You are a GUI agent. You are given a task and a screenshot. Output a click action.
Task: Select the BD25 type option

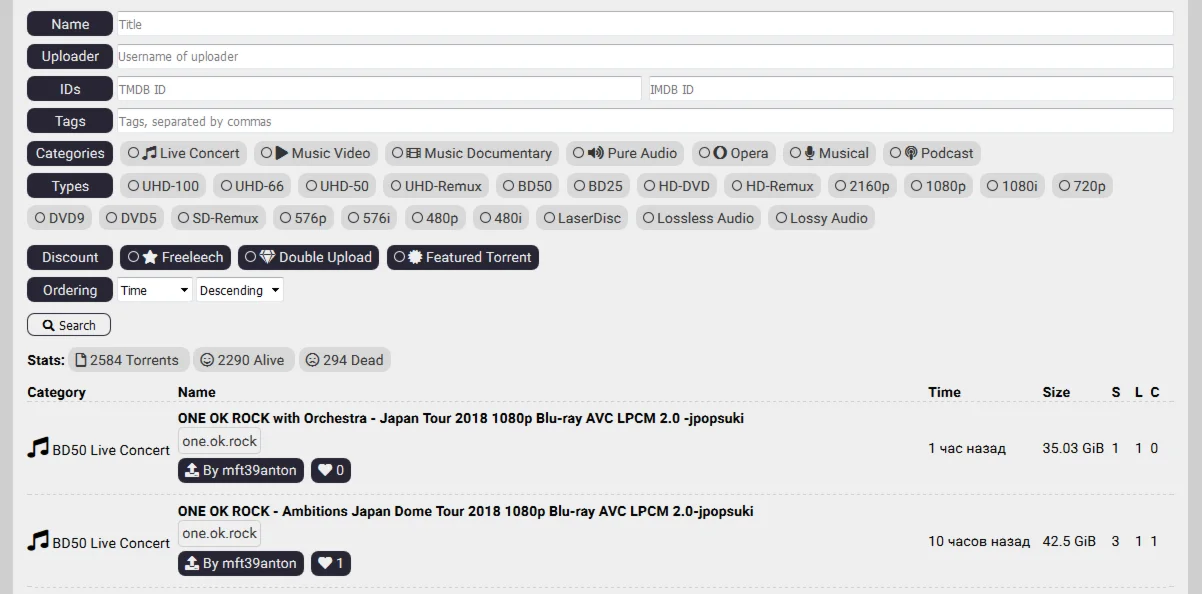pyautogui.click(x=597, y=186)
